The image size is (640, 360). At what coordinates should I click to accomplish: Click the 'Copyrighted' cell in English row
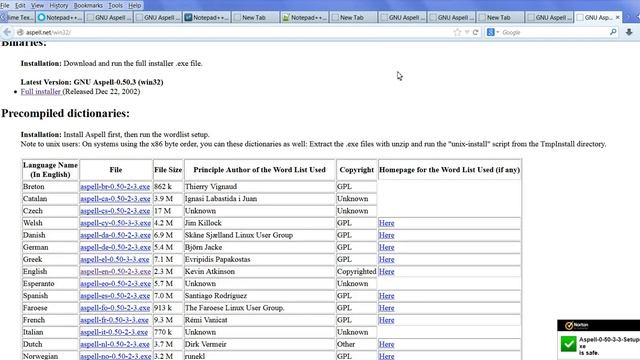tap(356, 271)
